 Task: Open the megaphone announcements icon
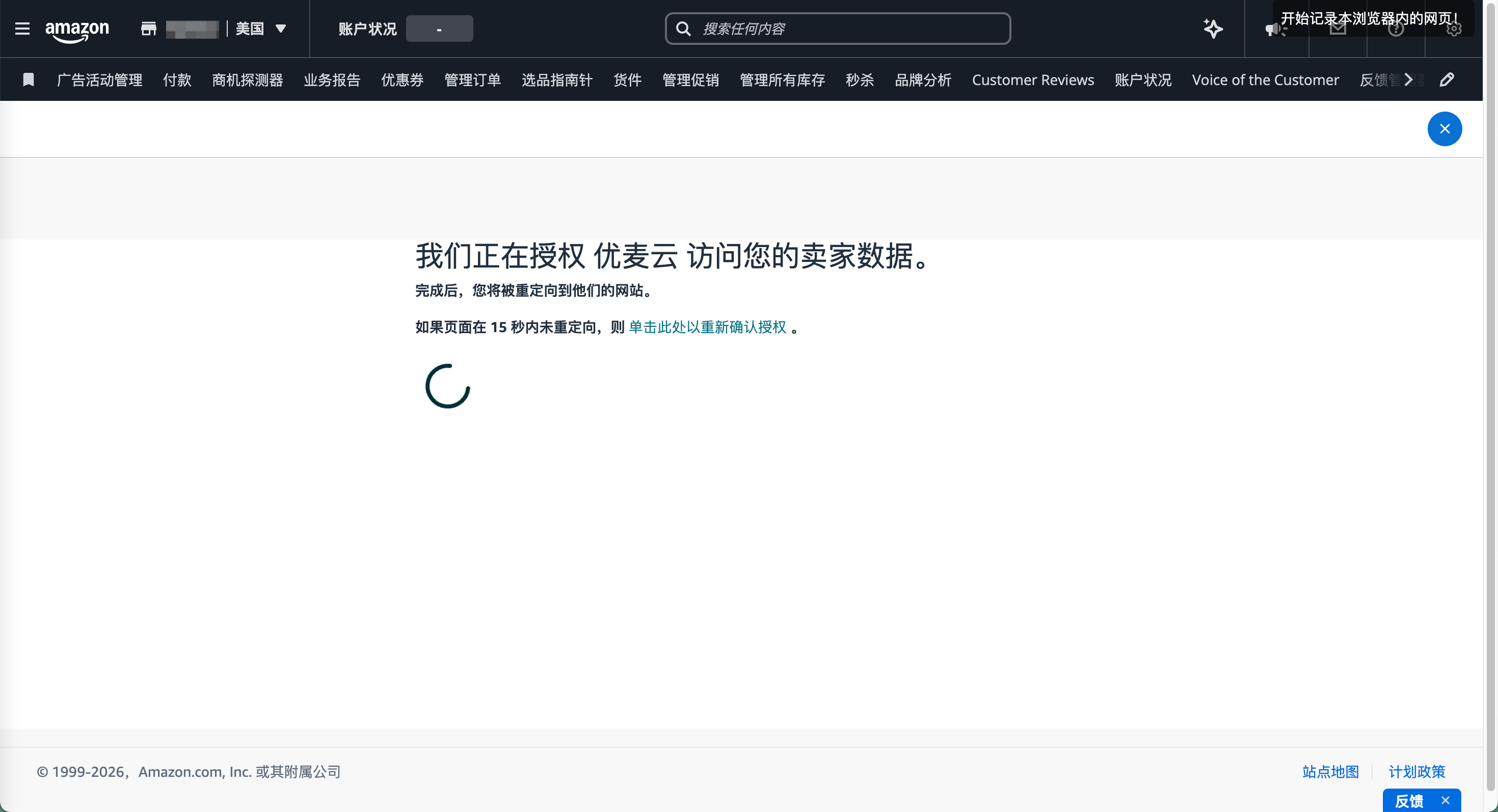1276,29
